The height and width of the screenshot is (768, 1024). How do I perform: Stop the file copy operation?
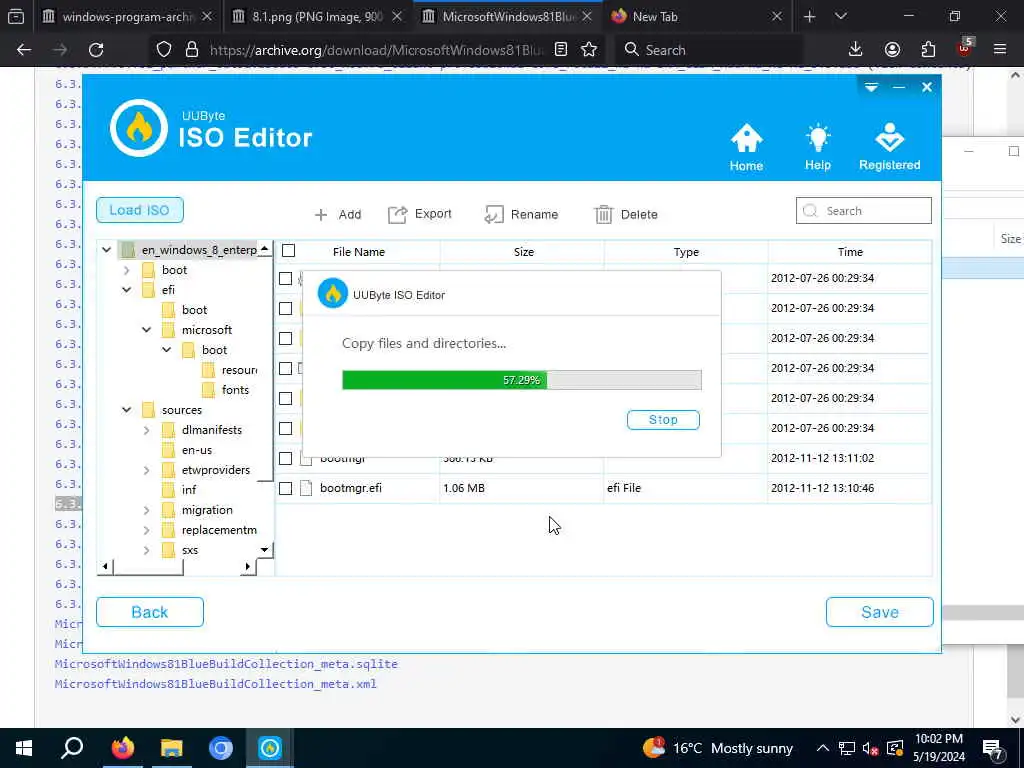point(663,420)
